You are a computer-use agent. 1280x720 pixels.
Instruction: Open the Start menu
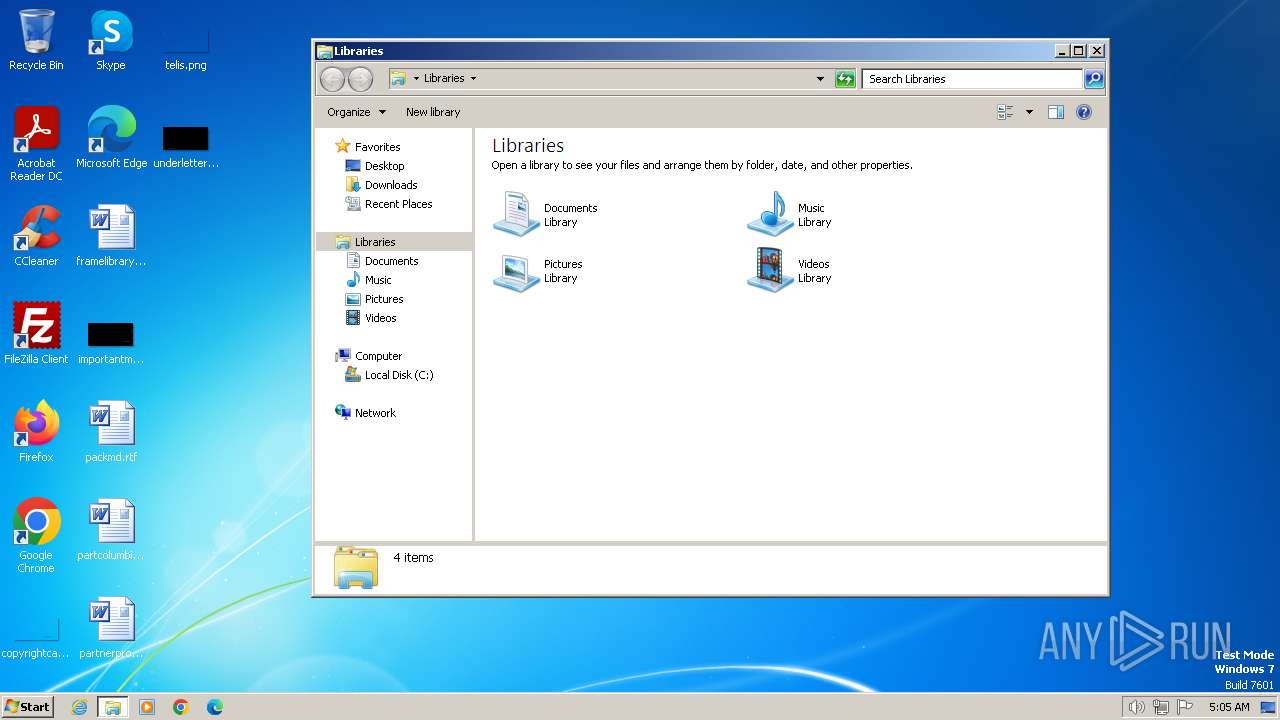click(27, 707)
